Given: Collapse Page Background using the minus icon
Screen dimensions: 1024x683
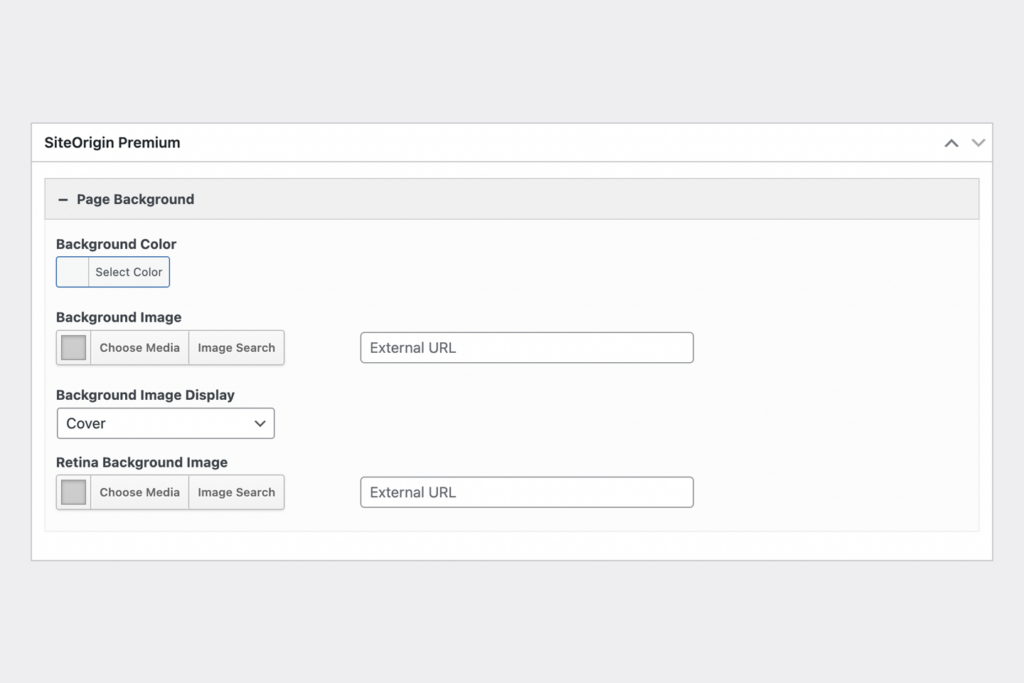Looking at the screenshot, I should tap(63, 200).
